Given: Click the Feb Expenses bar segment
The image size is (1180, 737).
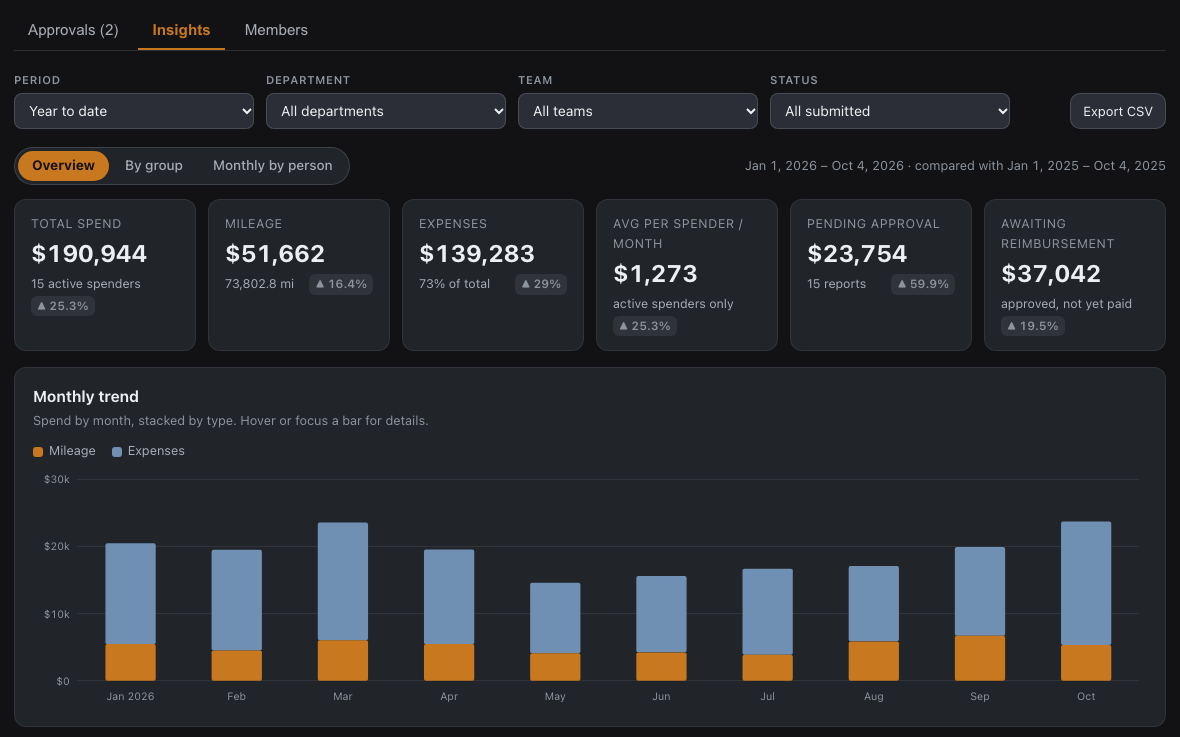Looking at the screenshot, I should pos(236,601).
